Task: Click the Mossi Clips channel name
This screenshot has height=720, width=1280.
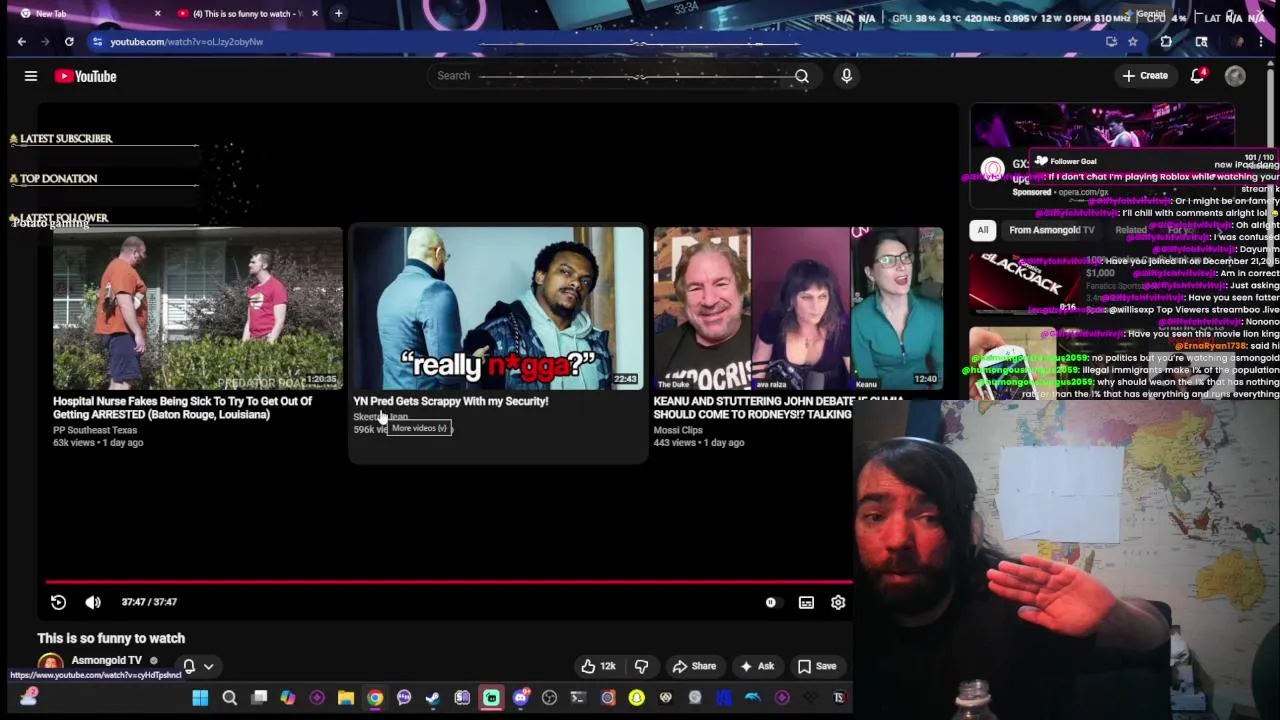Action: [x=678, y=430]
